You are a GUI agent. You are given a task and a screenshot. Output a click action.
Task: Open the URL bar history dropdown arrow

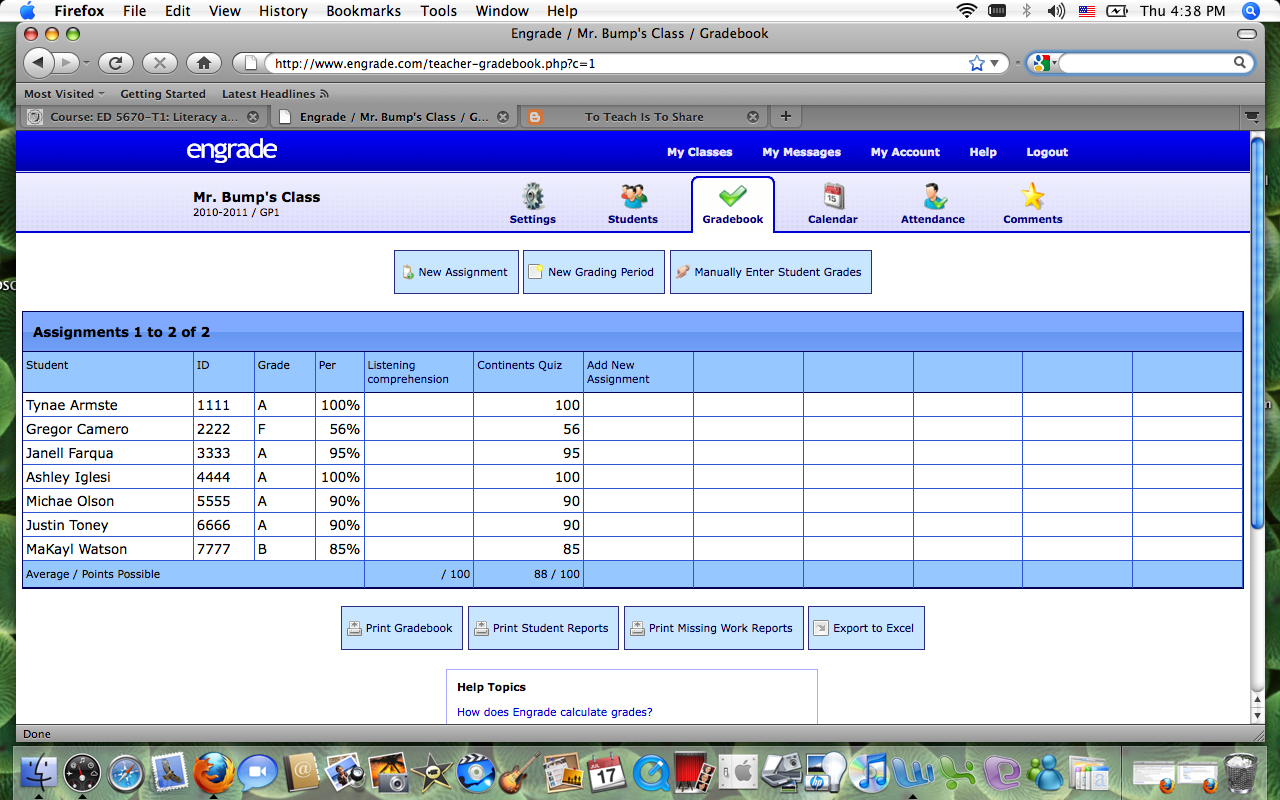click(x=995, y=63)
